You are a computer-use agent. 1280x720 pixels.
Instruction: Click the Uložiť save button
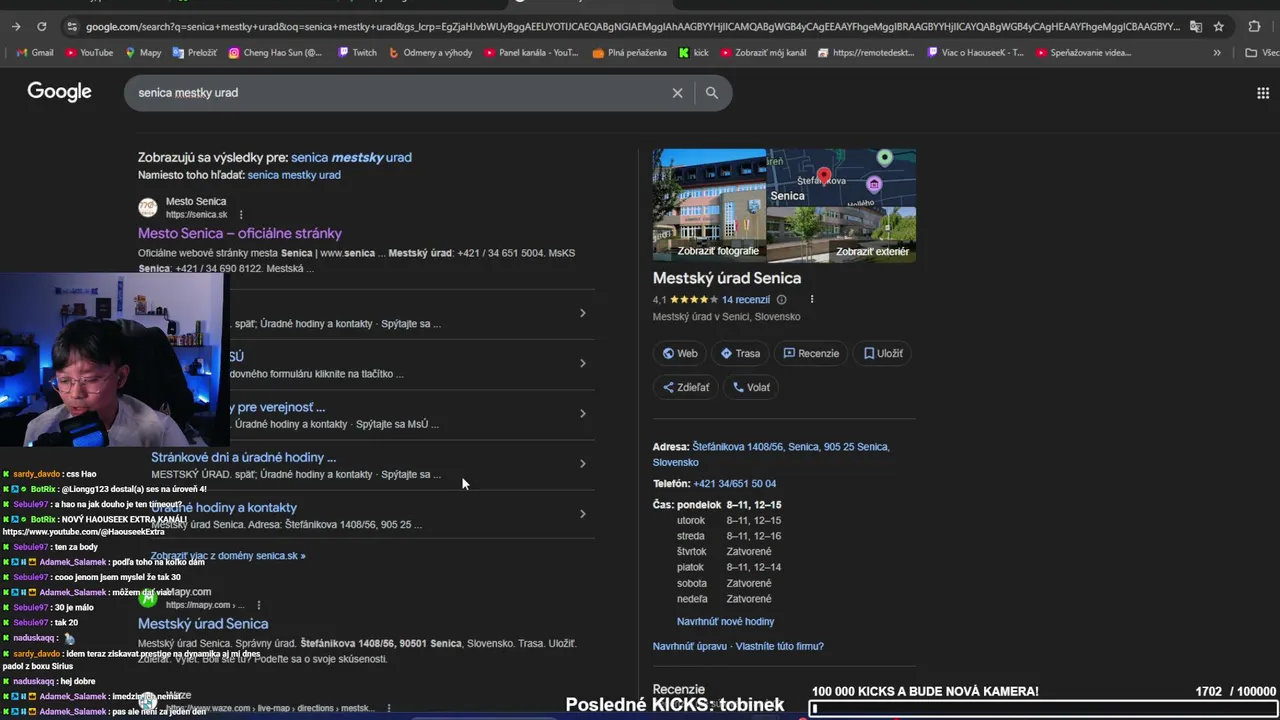pyautogui.click(x=883, y=353)
